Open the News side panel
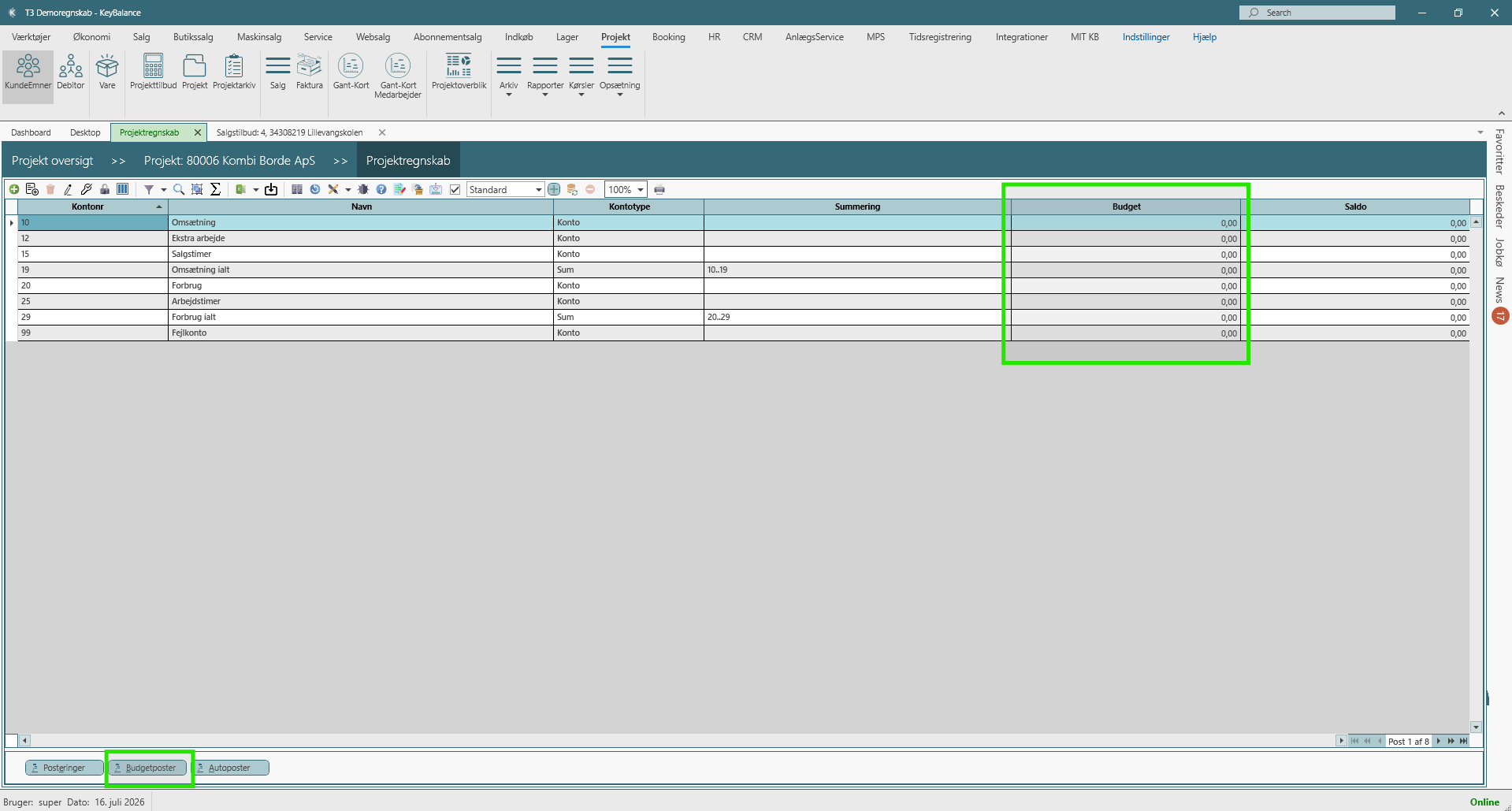Viewport: 1512px width, 811px height. click(x=1499, y=290)
